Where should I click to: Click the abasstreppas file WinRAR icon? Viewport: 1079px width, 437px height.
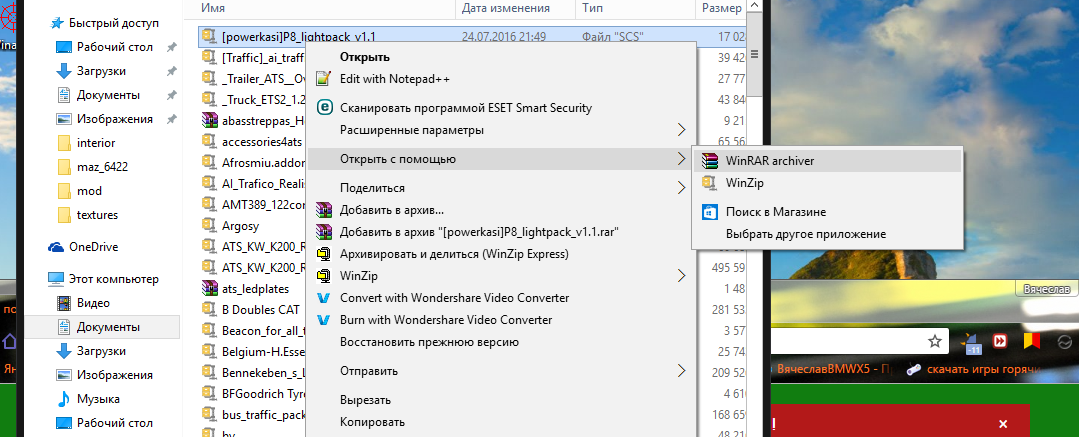209,120
